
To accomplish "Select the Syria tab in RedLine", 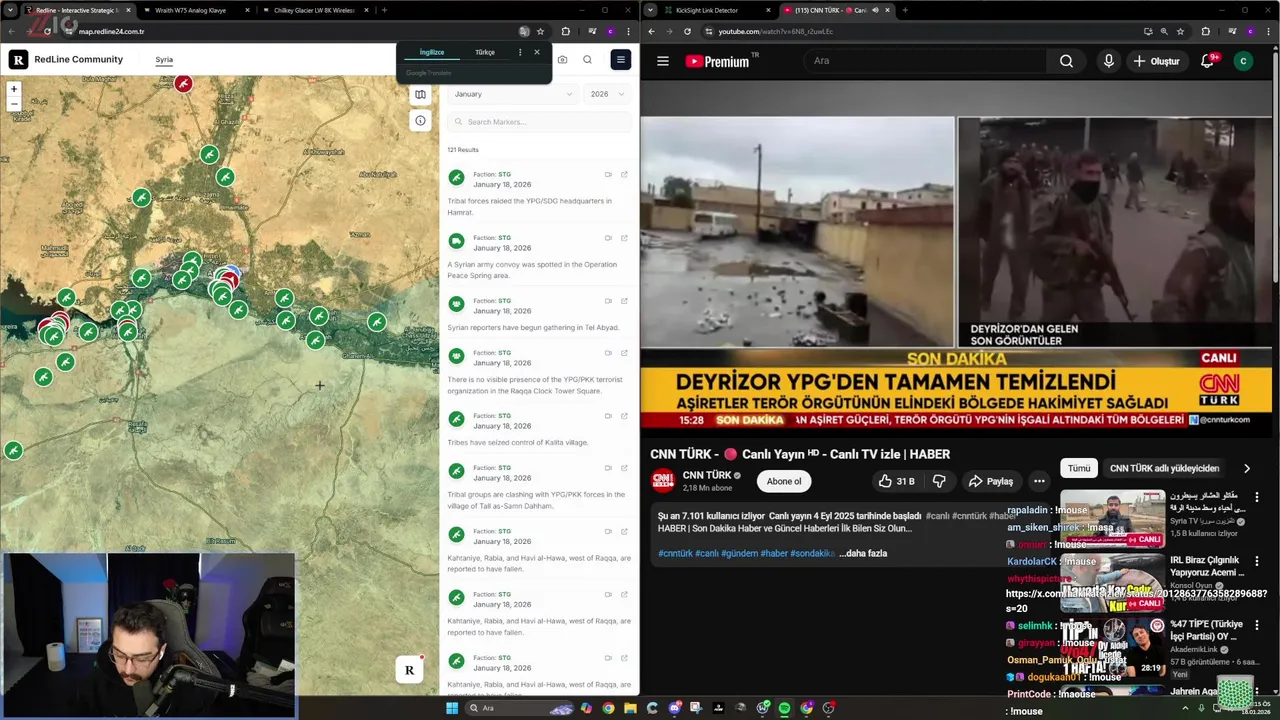I will pos(164,60).
